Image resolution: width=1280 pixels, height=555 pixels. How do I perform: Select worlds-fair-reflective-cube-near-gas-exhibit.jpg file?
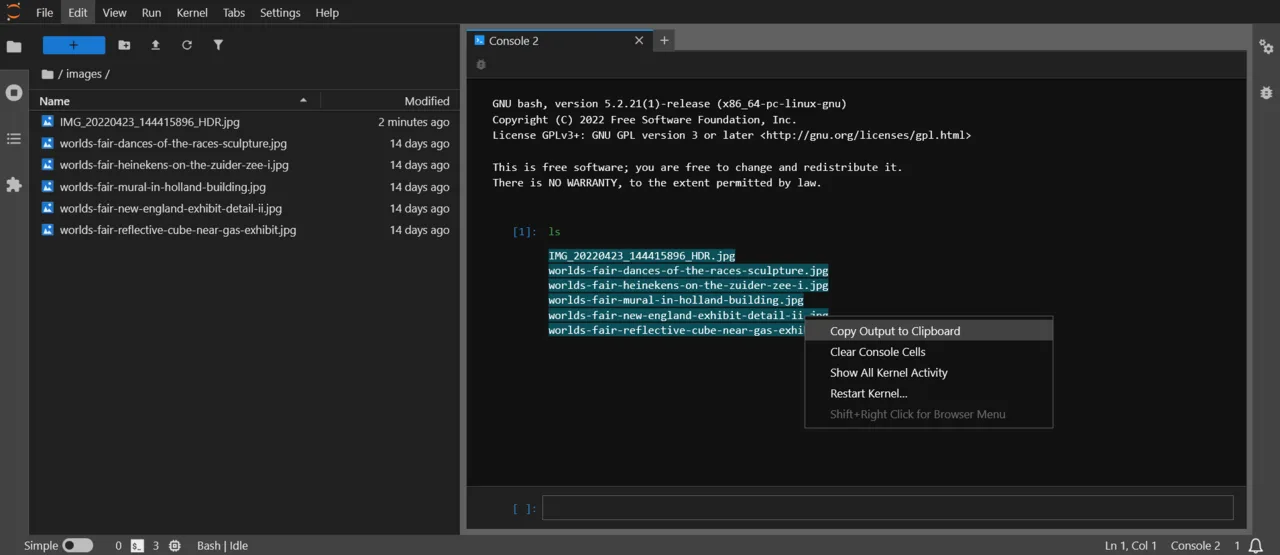tap(245, 230)
